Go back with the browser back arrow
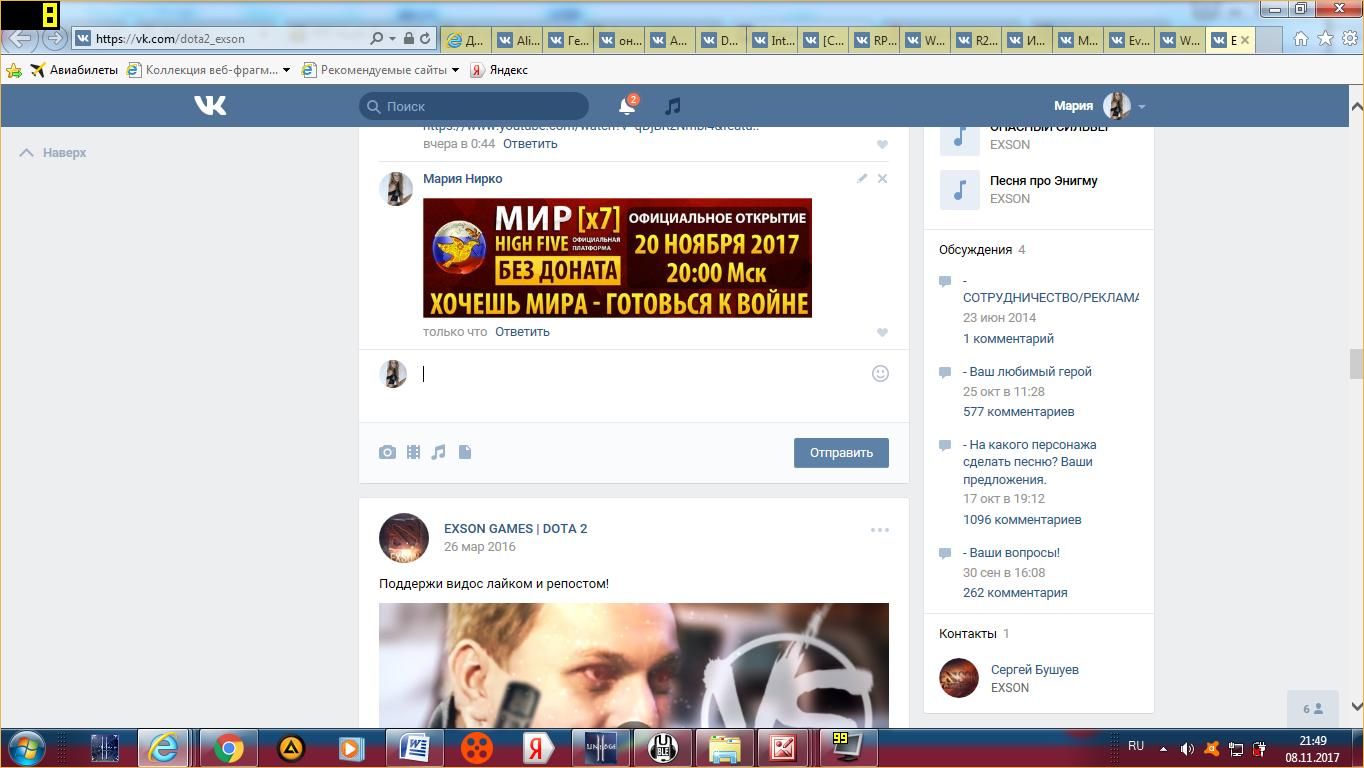This screenshot has height=768, width=1364. coord(20,38)
